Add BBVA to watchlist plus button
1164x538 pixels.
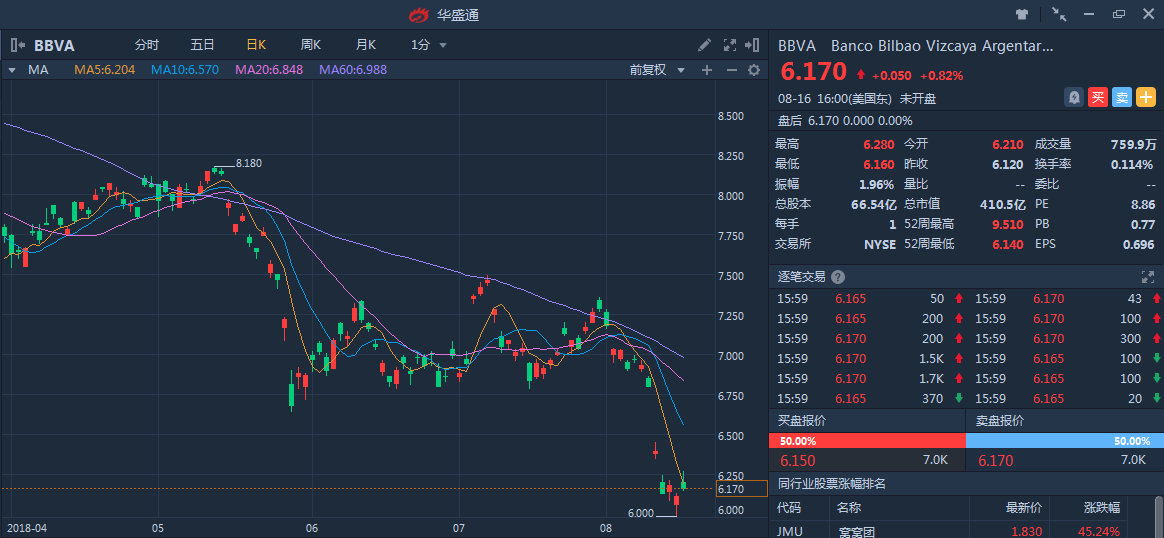pyautogui.click(x=1146, y=97)
